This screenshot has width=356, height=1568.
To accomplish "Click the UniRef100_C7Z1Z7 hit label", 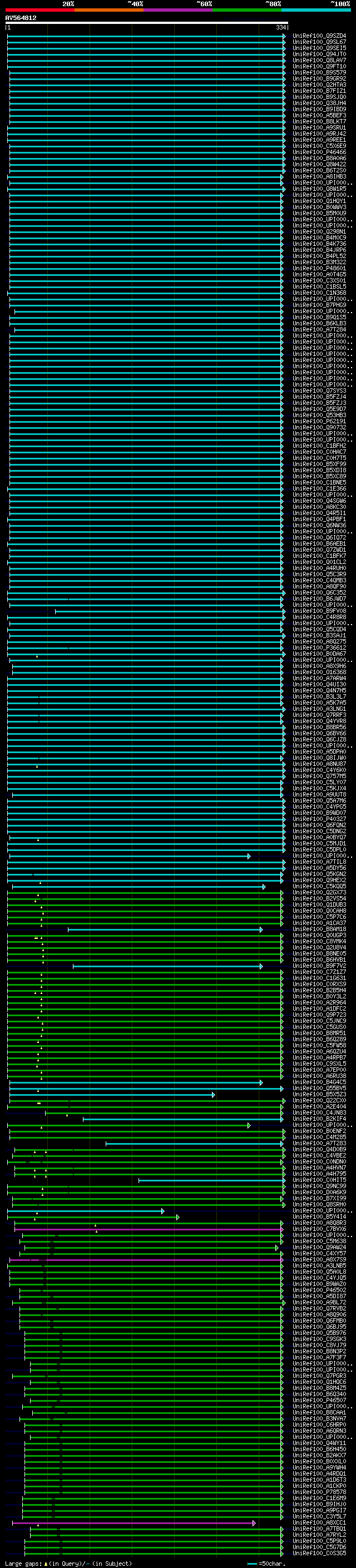I will [319, 973].
